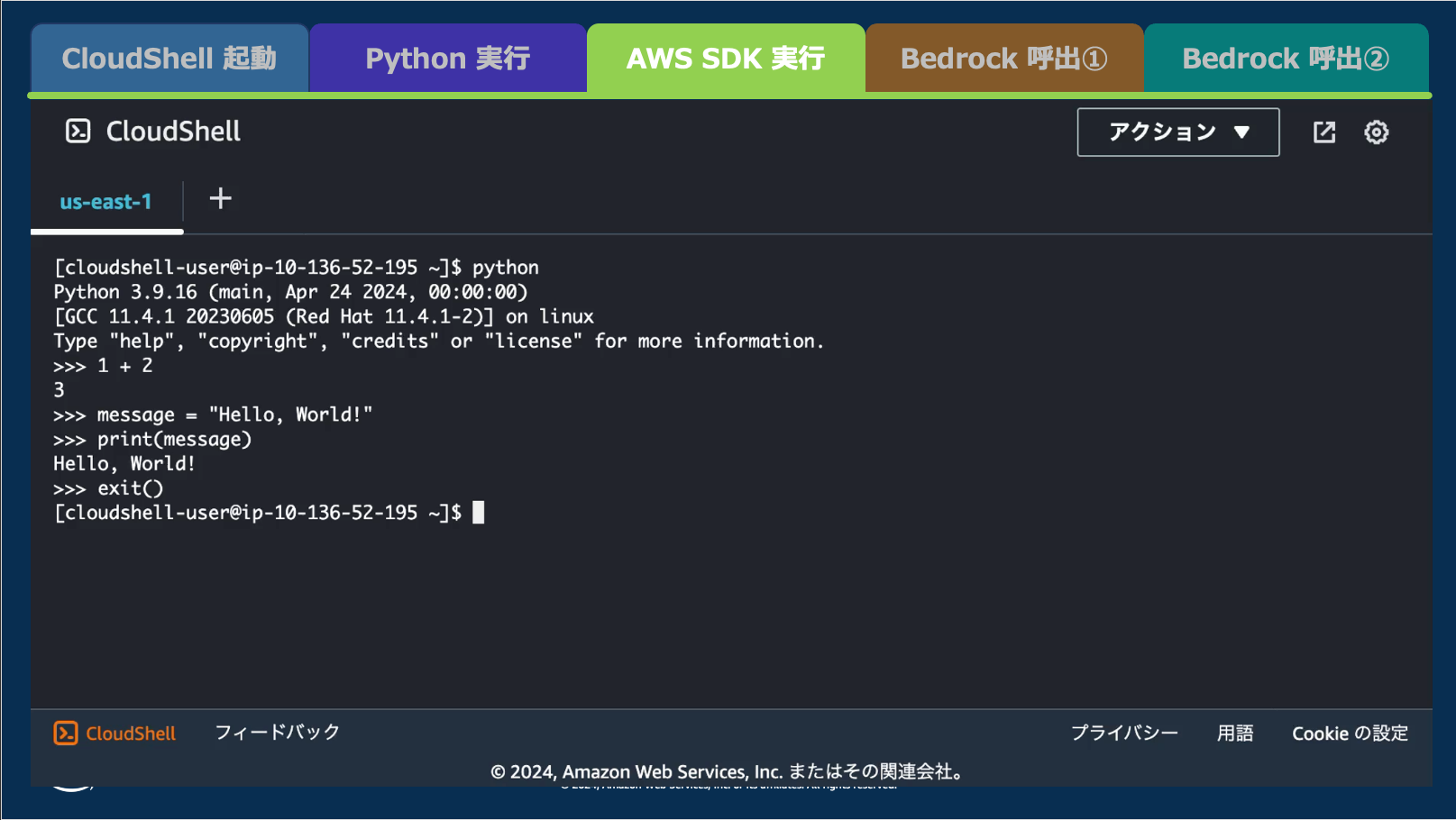Click the output line showing 3

point(59,390)
